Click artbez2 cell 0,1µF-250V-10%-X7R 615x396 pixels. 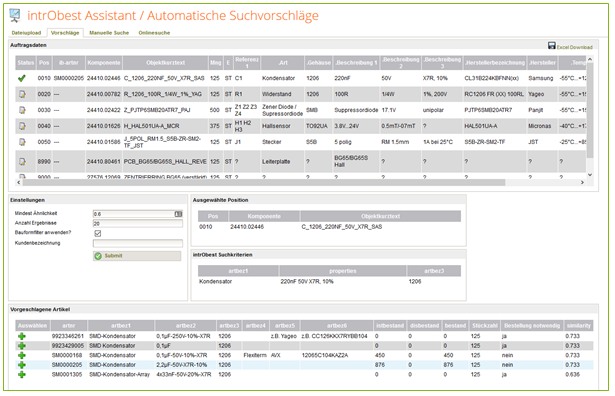point(183,336)
